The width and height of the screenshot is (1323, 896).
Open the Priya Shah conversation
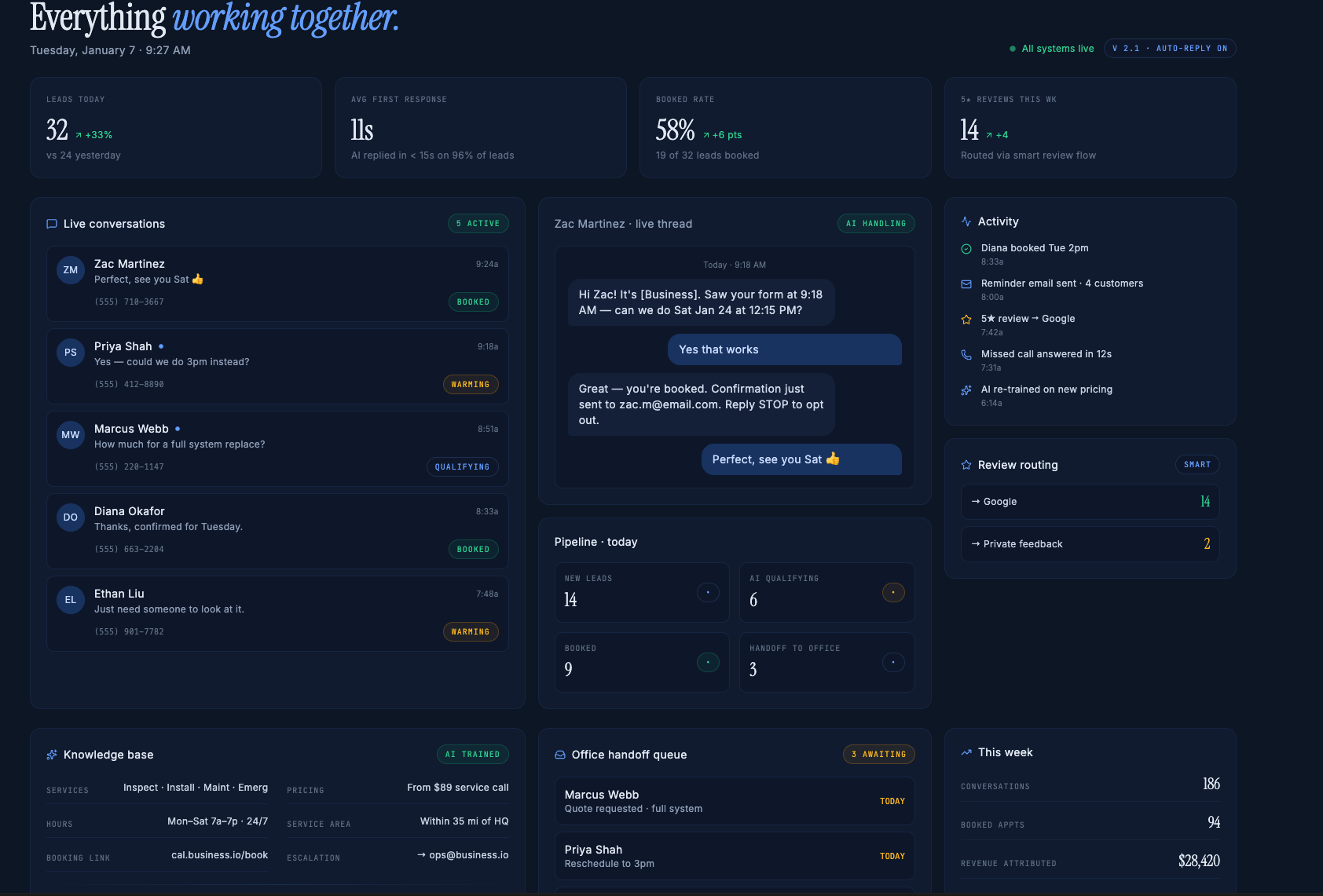[277, 366]
